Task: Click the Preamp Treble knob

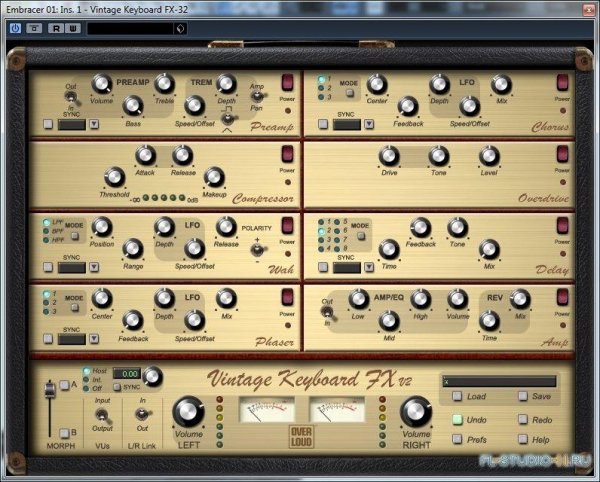Action: [x=165, y=84]
